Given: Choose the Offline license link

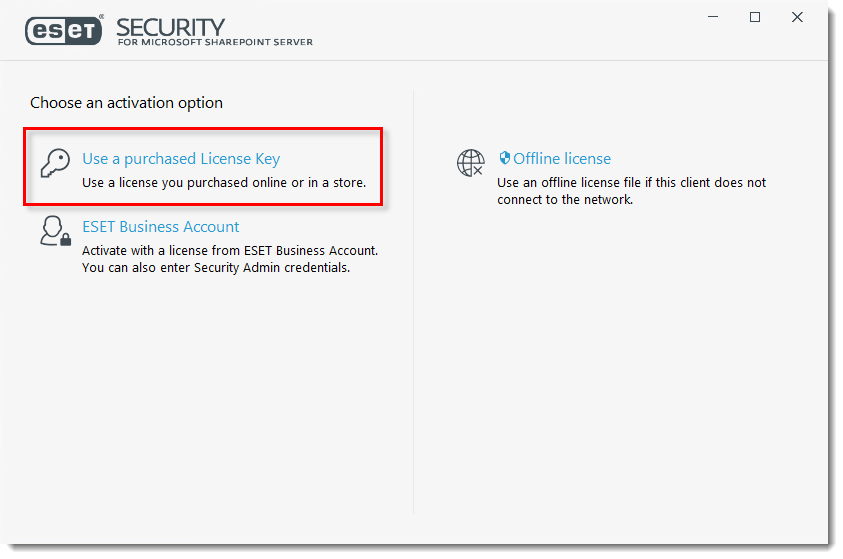Looking at the screenshot, I should (562, 159).
